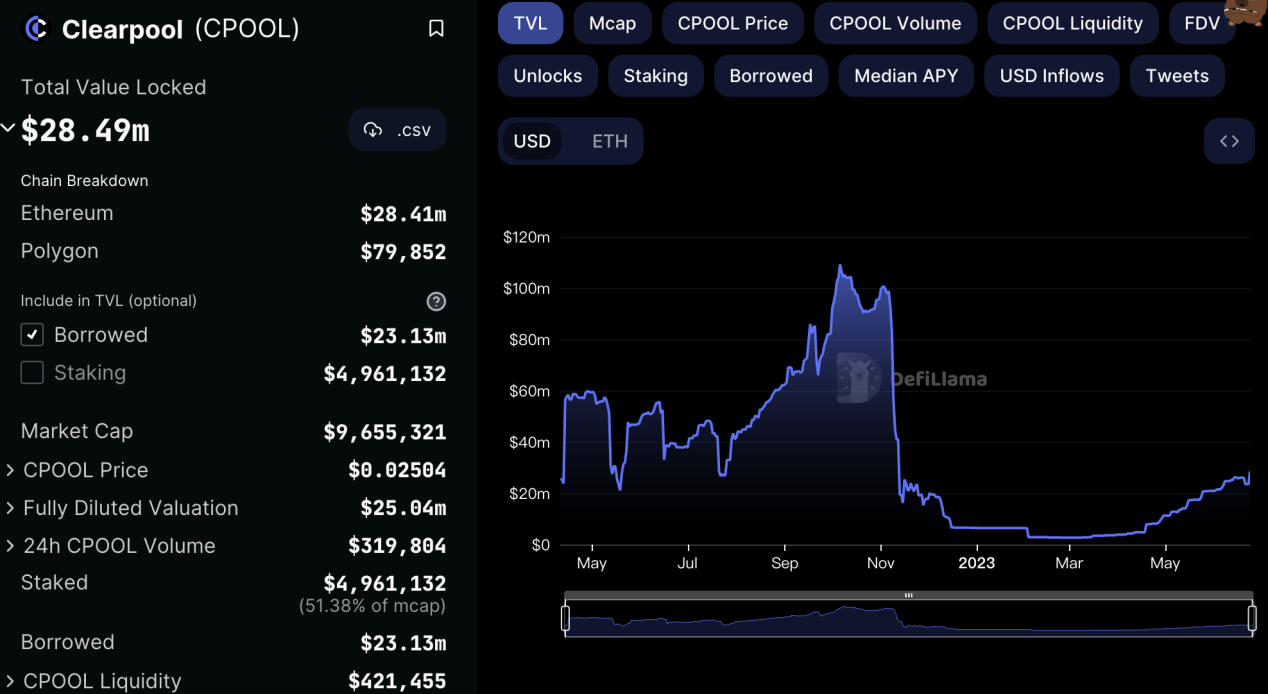The image size is (1268, 694).
Task: Enable the Staking checkbox
Action: point(32,373)
